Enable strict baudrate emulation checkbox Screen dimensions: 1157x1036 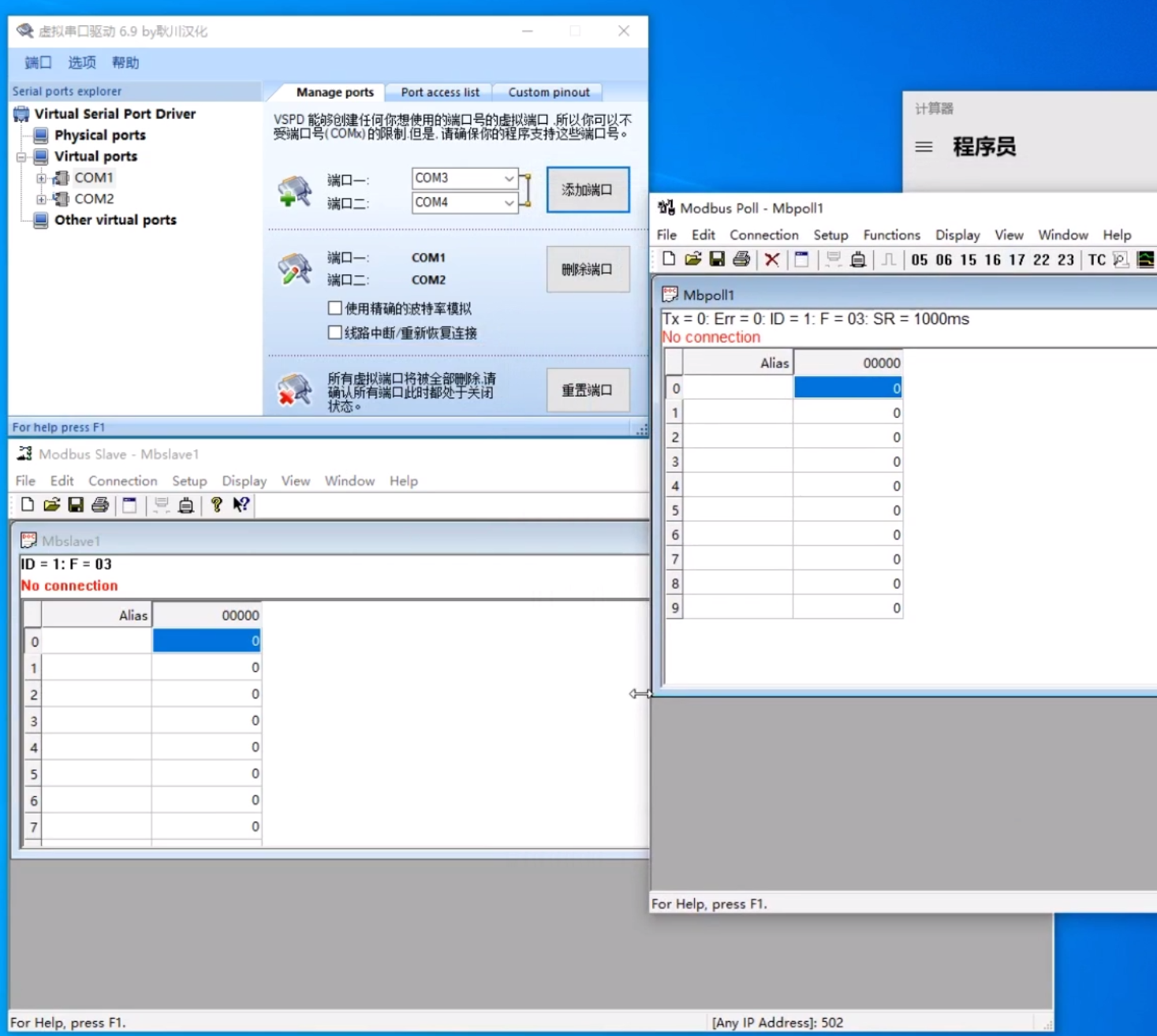click(335, 308)
